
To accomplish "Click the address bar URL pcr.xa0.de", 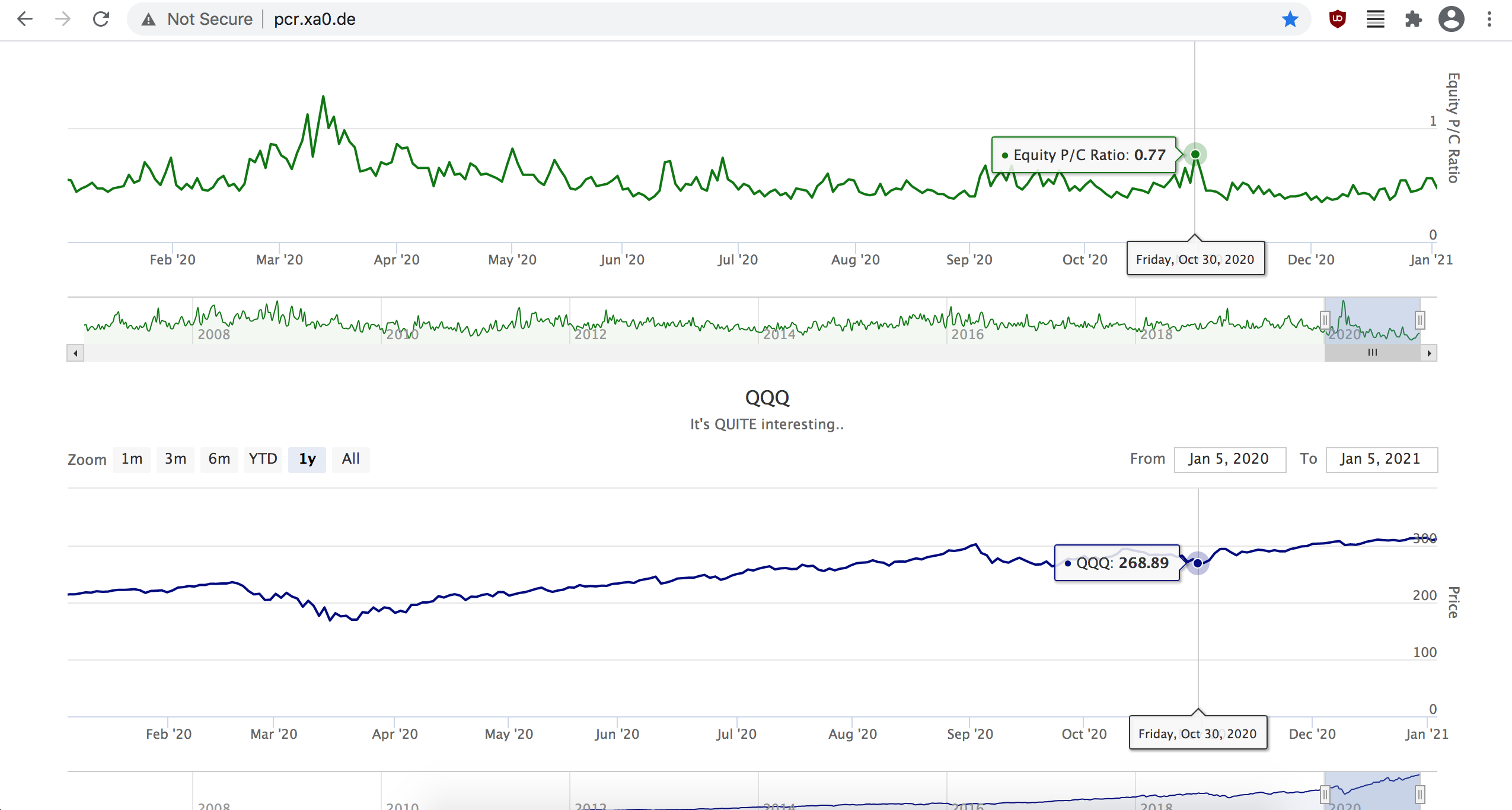I will (x=314, y=19).
